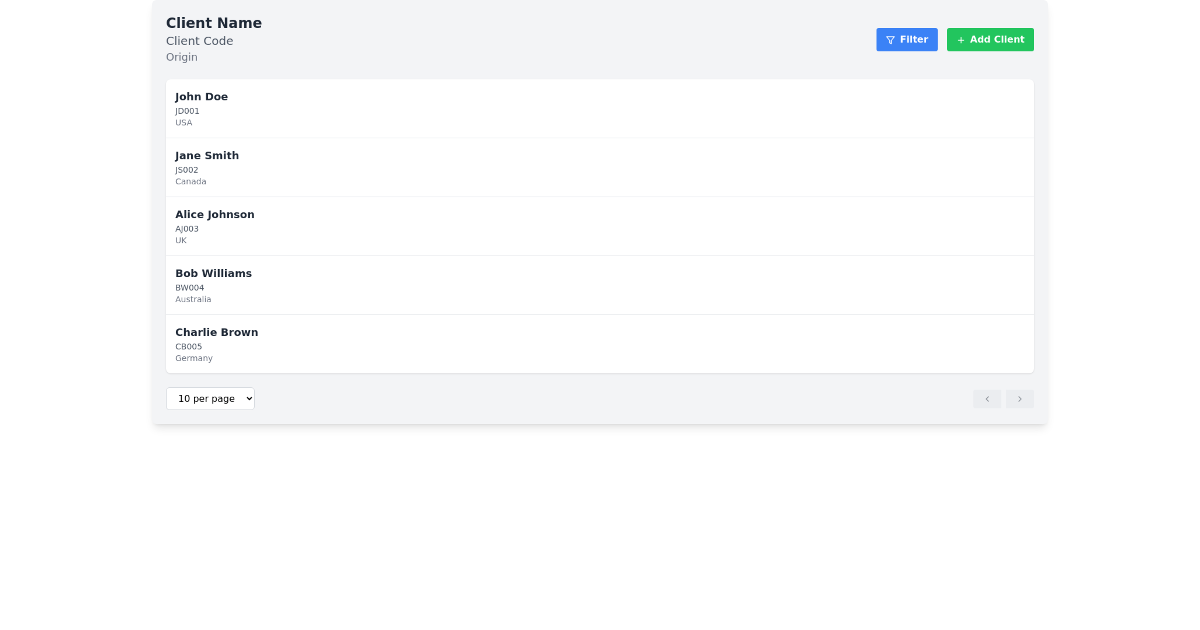Click the 'Origin' column header
The image size is (1200, 630).
click(x=182, y=57)
